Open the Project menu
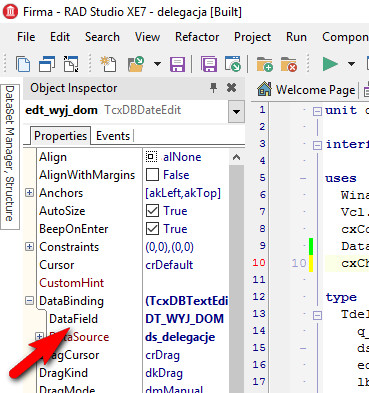This screenshot has height=393, width=369. click(x=252, y=37)
